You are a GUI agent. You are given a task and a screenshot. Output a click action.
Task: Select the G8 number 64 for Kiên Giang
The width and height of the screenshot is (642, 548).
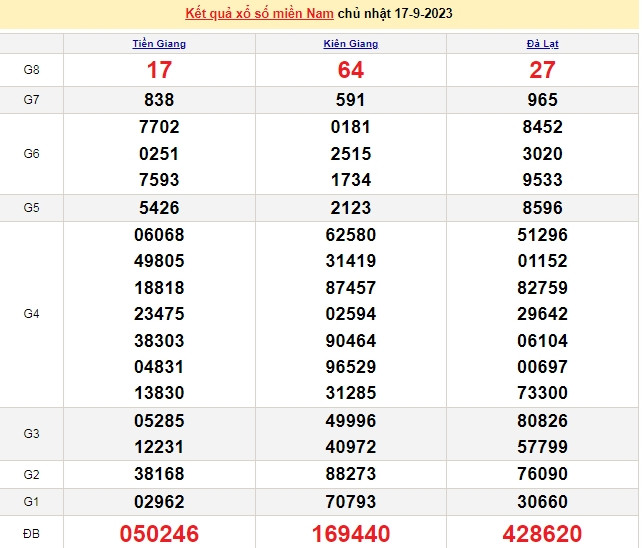(351, 70)
